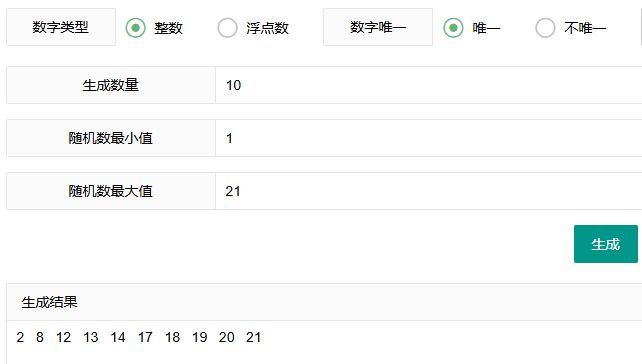Focus the 生成数量 input field
642x364 pixels.
[428, 85]
